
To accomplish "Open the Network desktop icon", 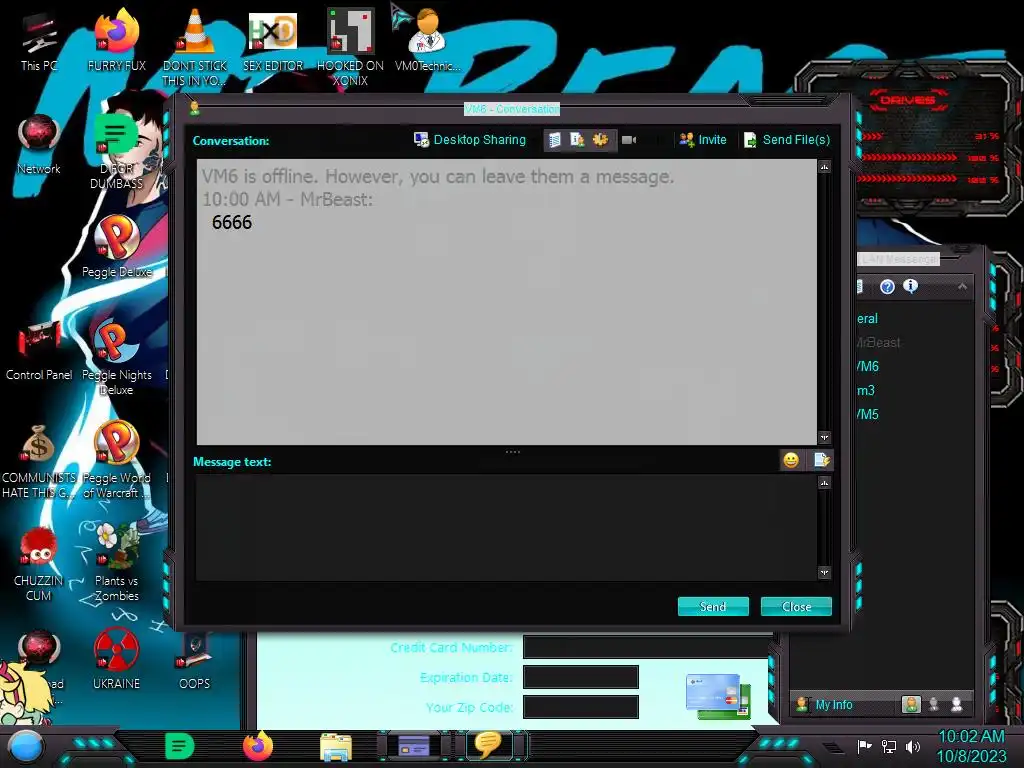I will 39,145.
